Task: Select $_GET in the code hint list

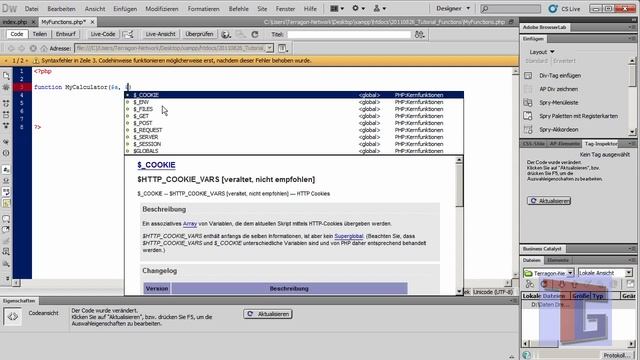Action: [294, 116]
